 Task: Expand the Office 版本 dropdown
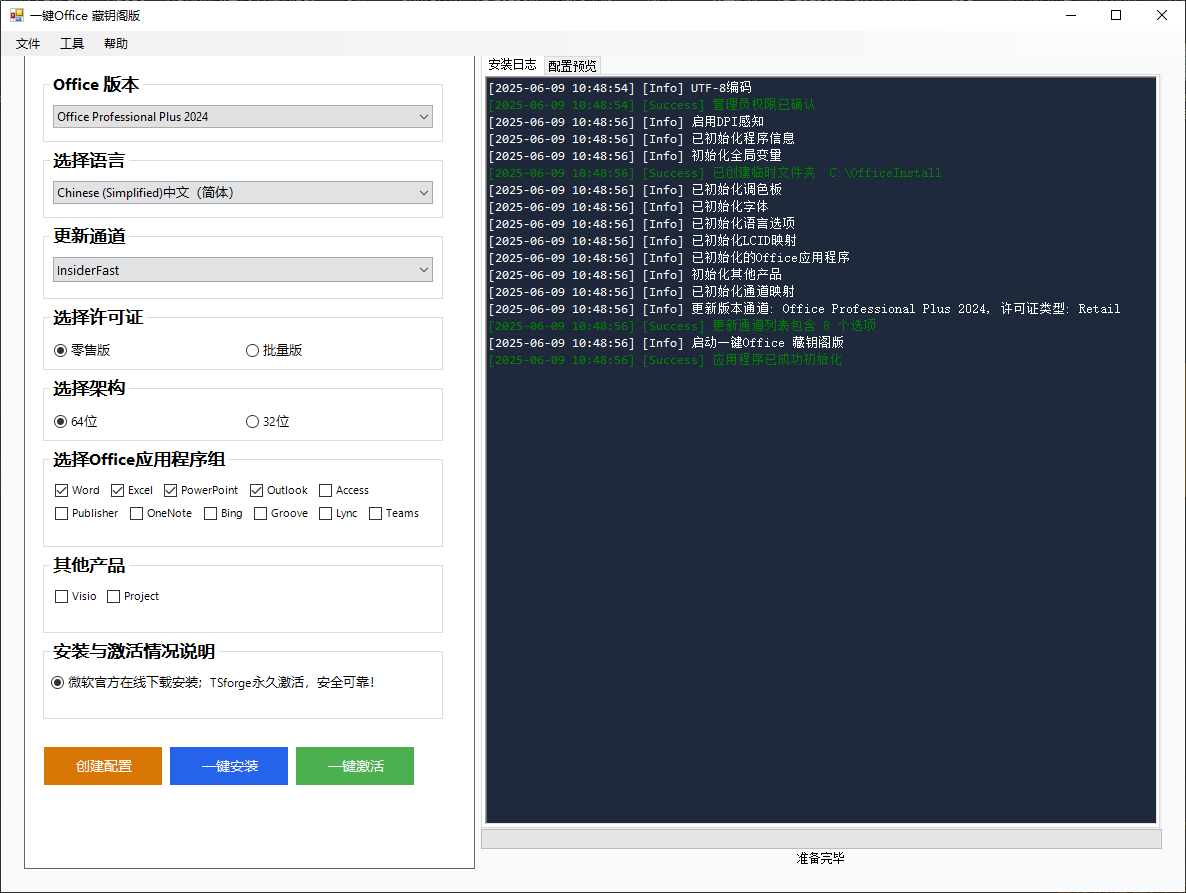pyautogui.click(x=242, y=117)
